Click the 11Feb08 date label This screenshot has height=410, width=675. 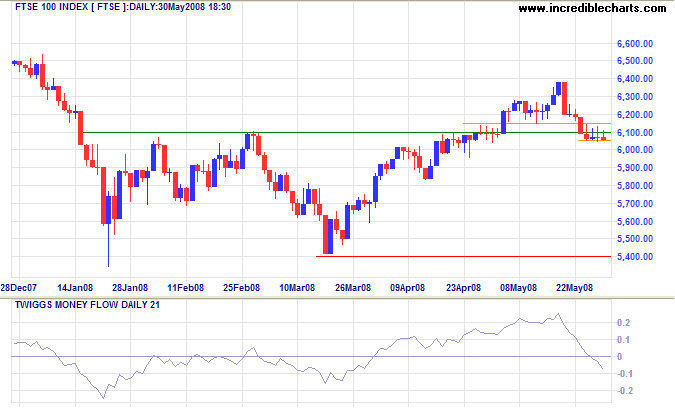coord(186,288)
